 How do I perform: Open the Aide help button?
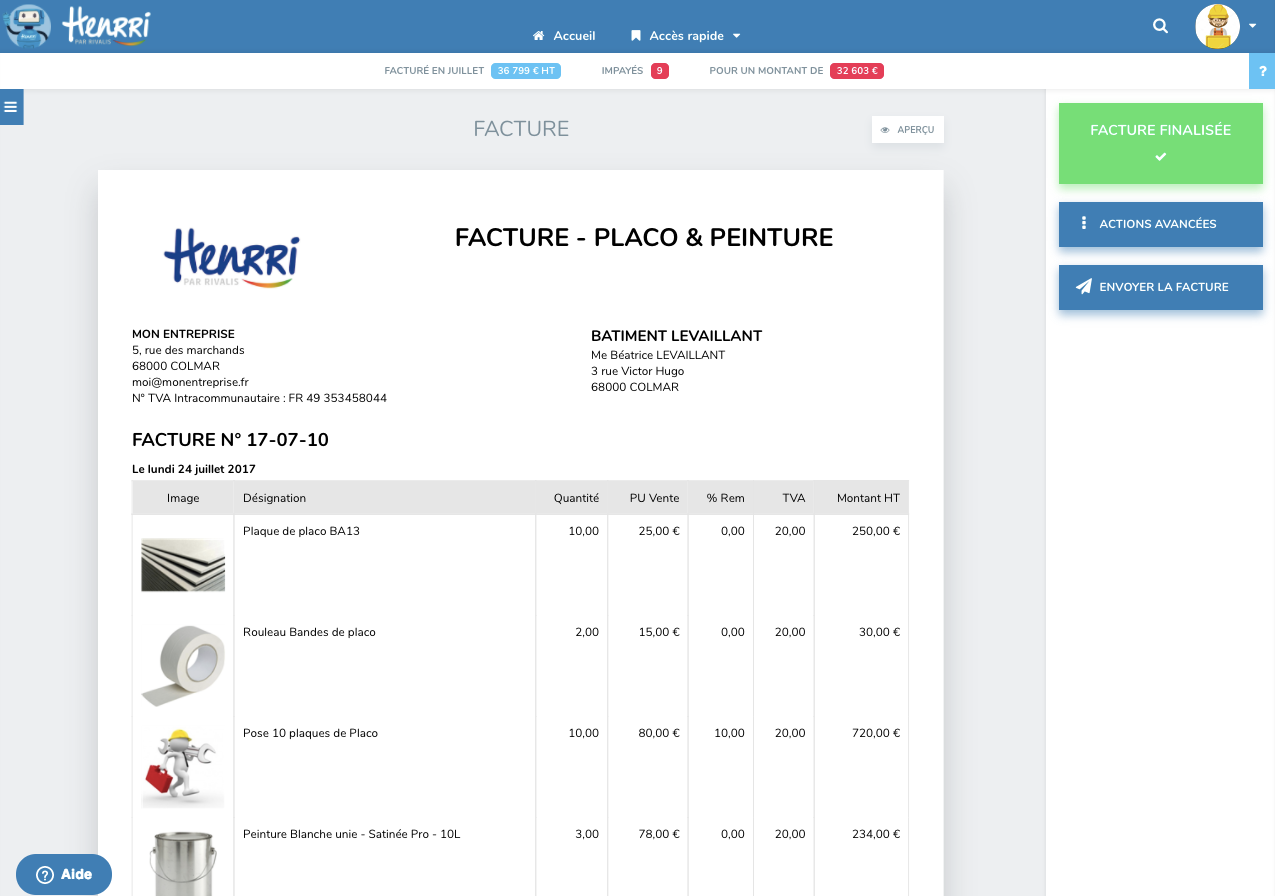tap(64, 874)
